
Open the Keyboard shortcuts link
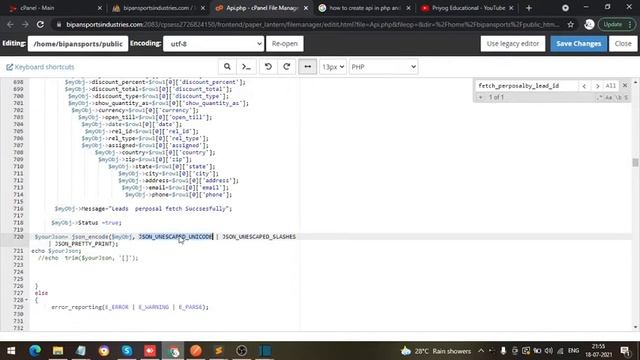[x=40, y=67]
